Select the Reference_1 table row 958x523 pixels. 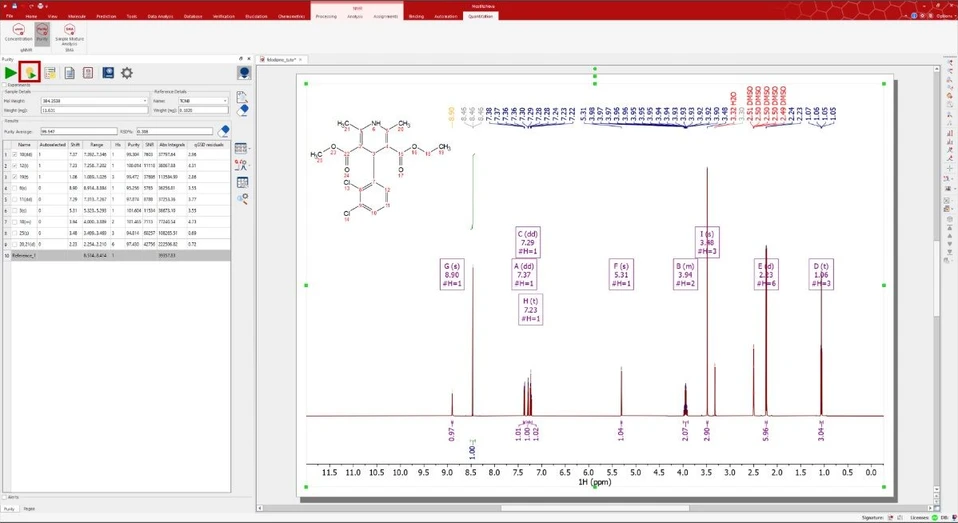[117, 255]
